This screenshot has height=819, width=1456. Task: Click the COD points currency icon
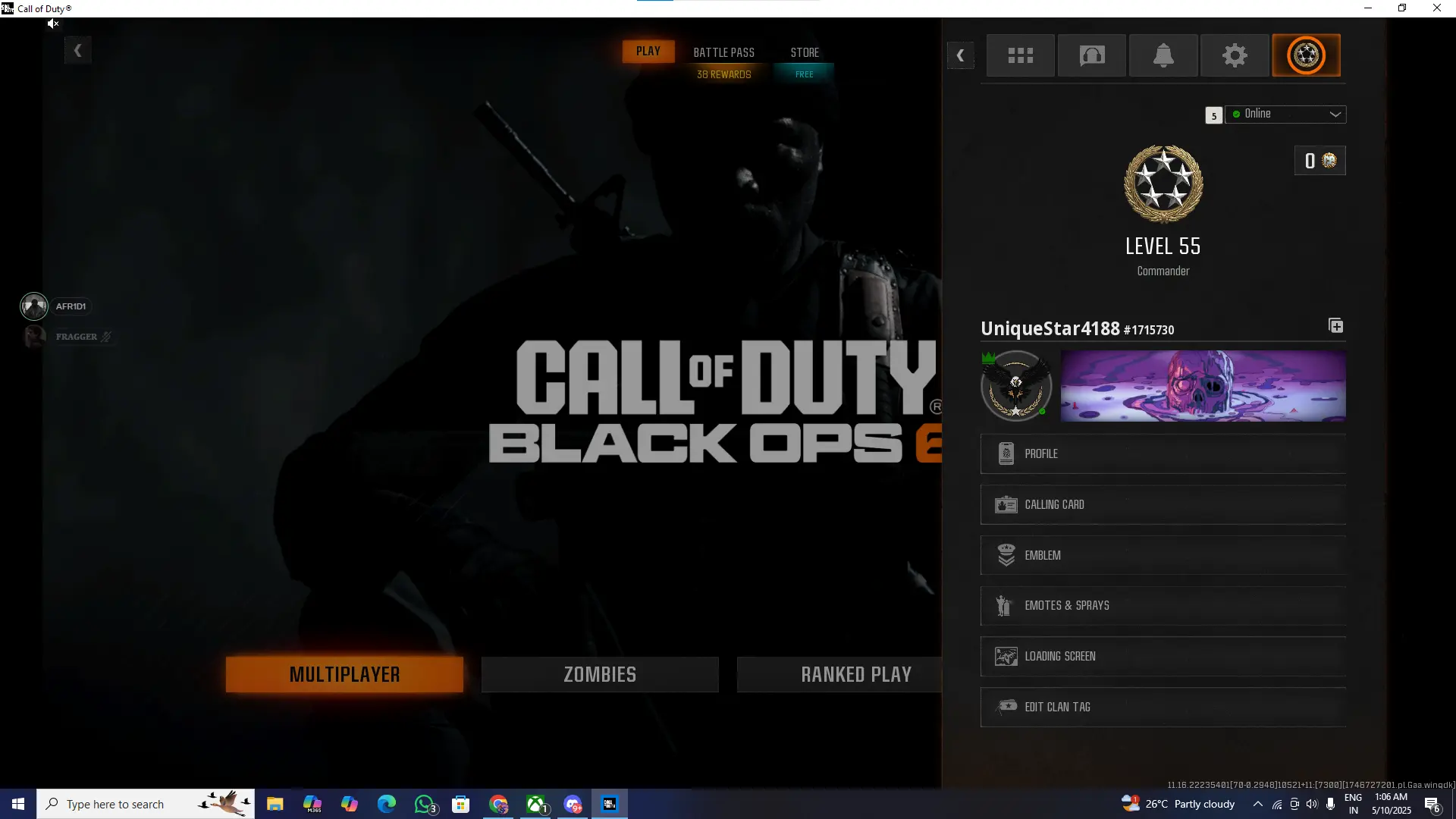click(x=1329, y=161)
